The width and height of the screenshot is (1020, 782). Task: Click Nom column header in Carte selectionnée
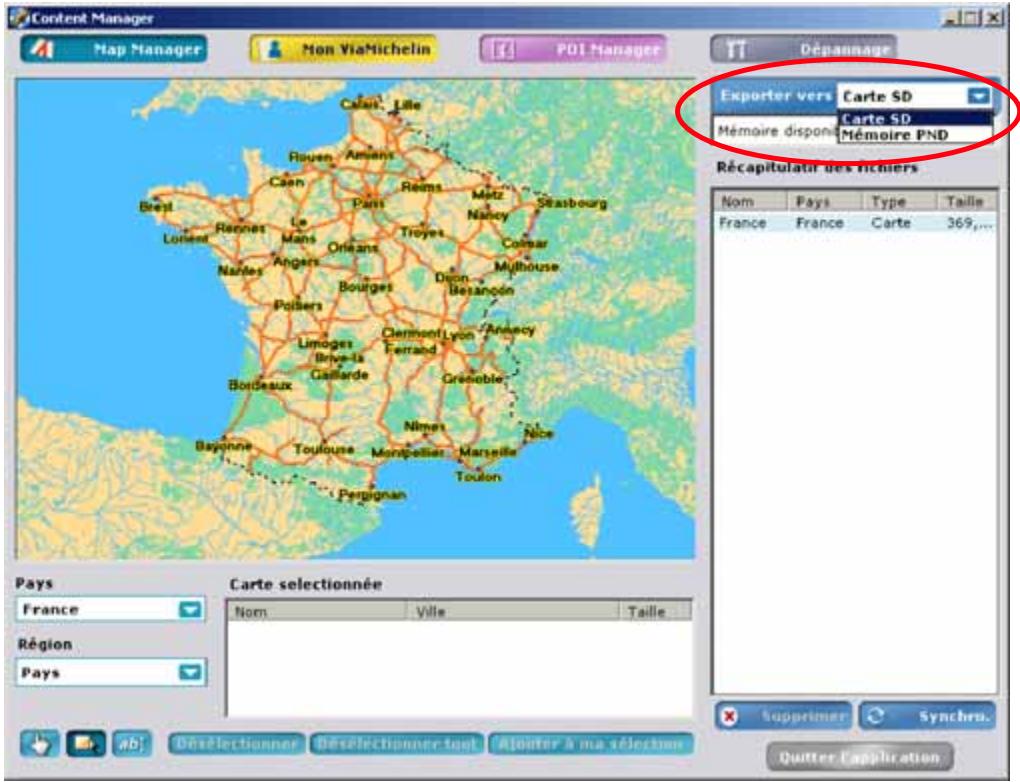click(x=317, y=612)
